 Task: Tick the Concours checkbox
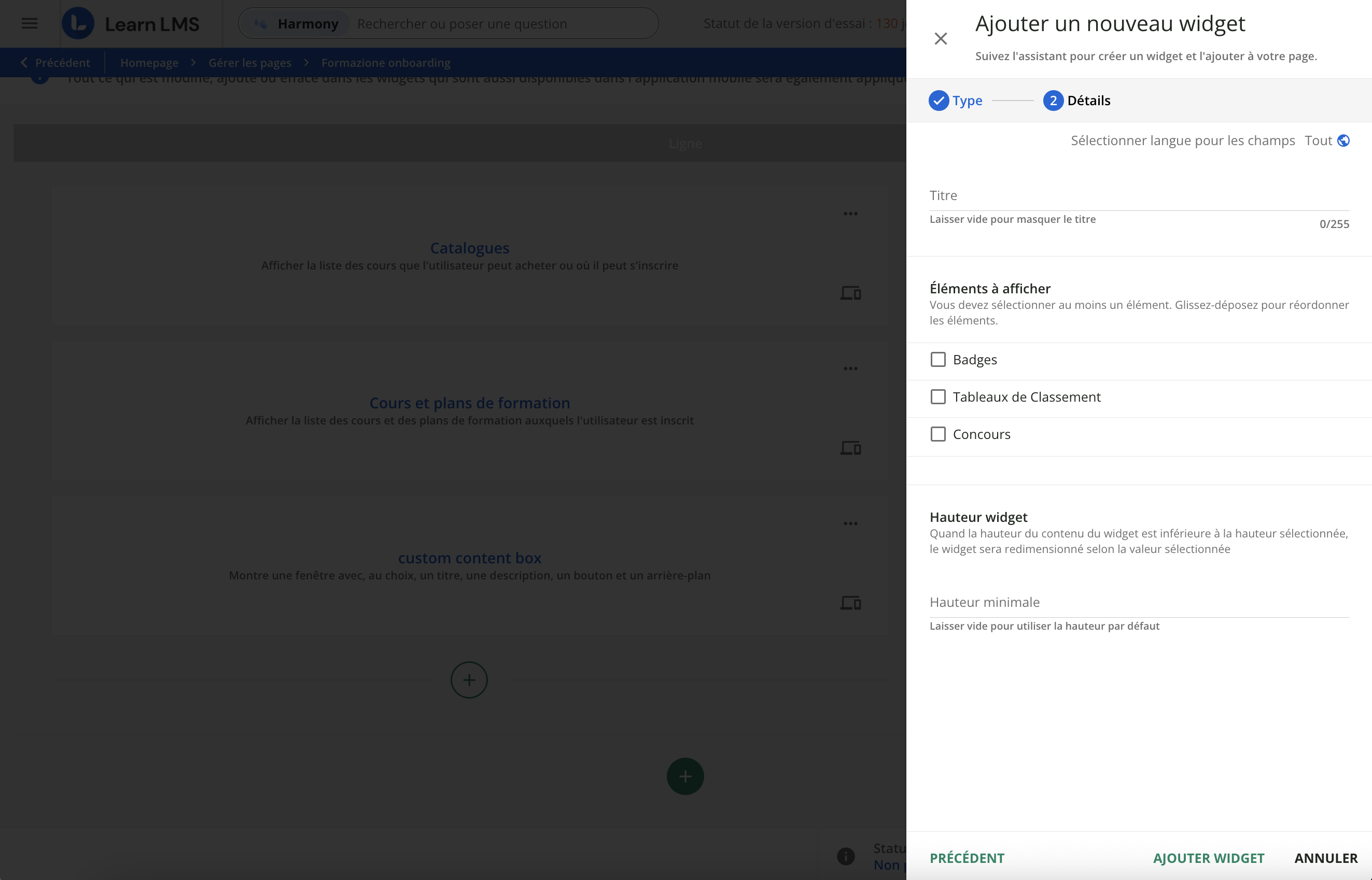pyautogui.click(x=938, y=434)
